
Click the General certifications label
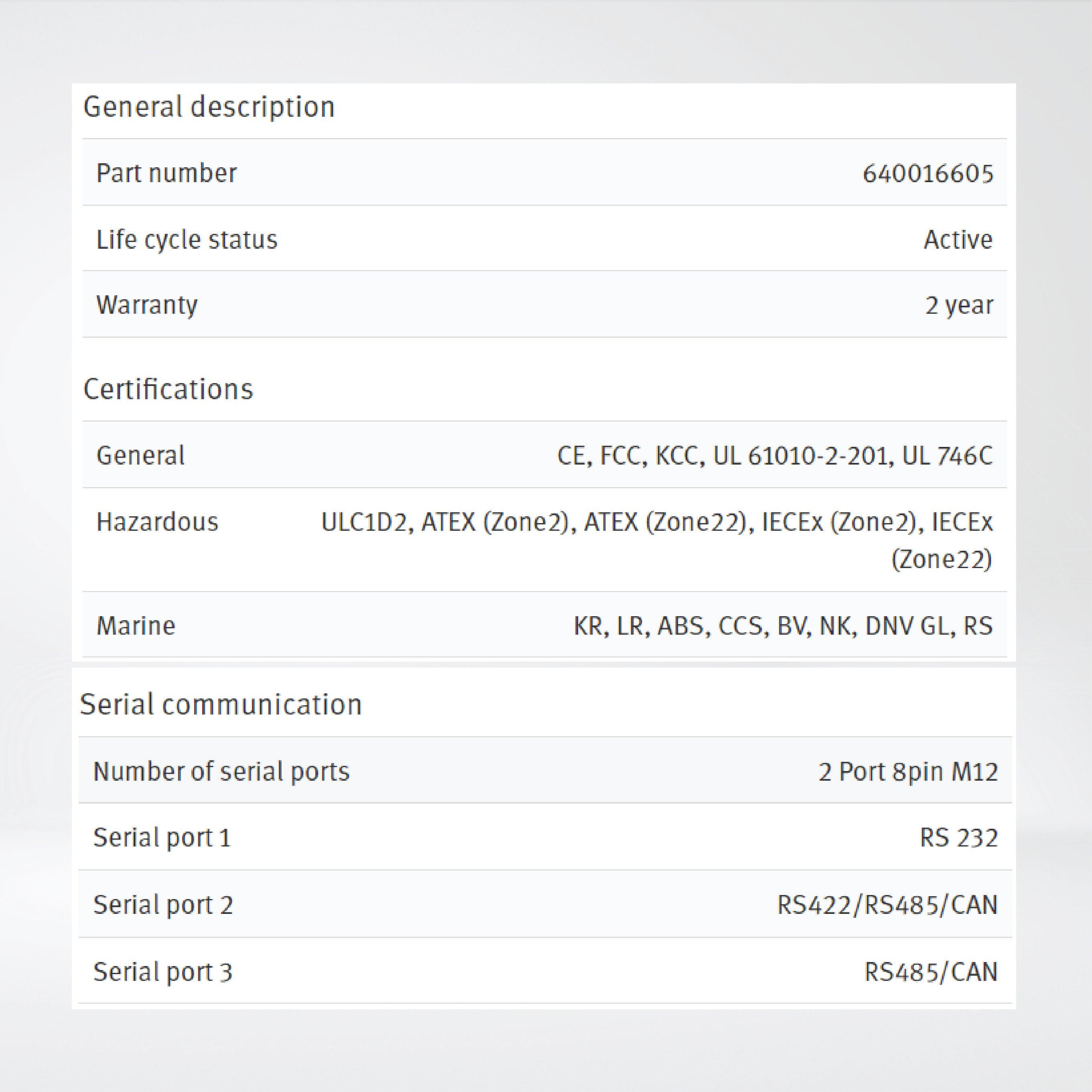(140, 456)
